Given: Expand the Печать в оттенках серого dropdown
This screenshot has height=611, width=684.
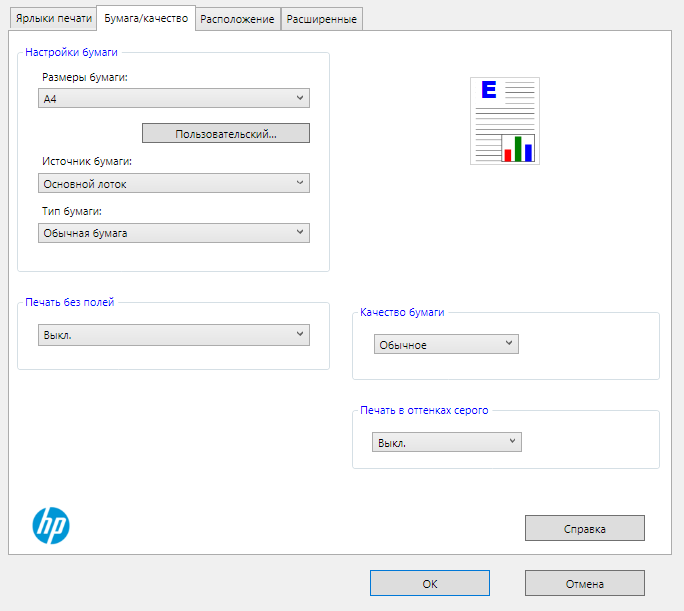Looking at the screenshot, I should coord(447,442).
